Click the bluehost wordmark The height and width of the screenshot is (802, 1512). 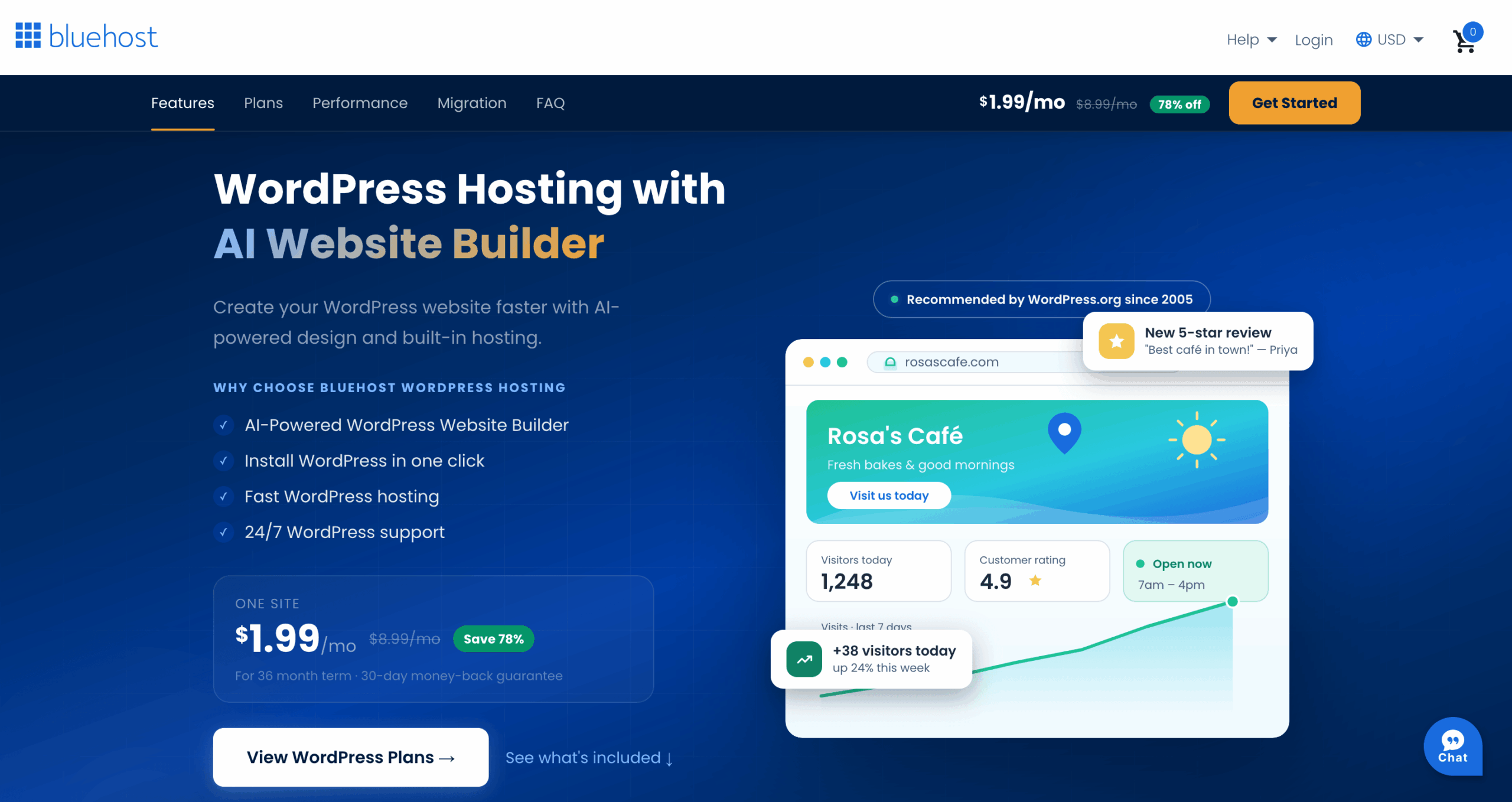[x=103, y=36]
